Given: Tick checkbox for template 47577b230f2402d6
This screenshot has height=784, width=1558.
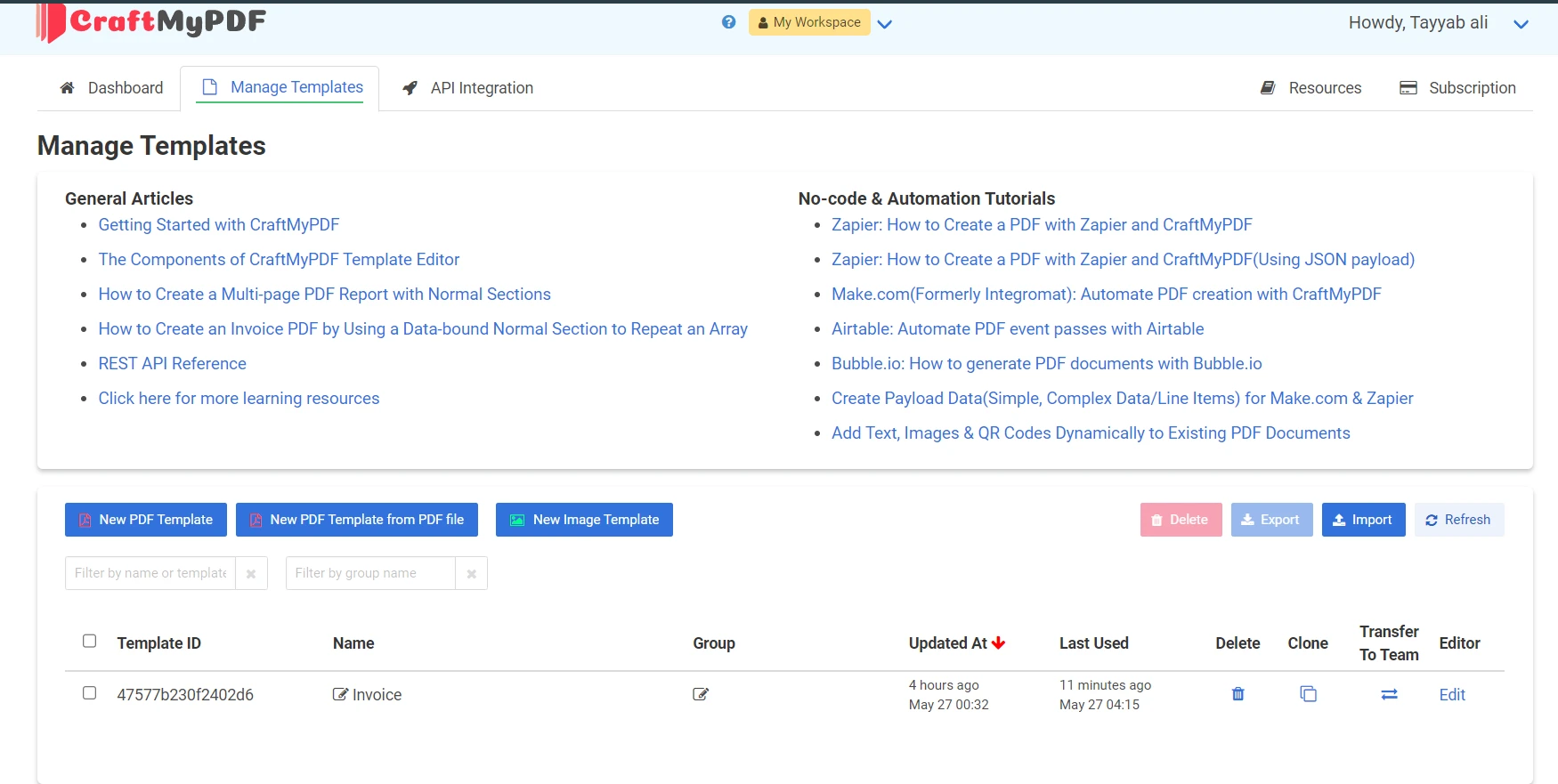Looking at the screenshot, I should pos(89,692).
